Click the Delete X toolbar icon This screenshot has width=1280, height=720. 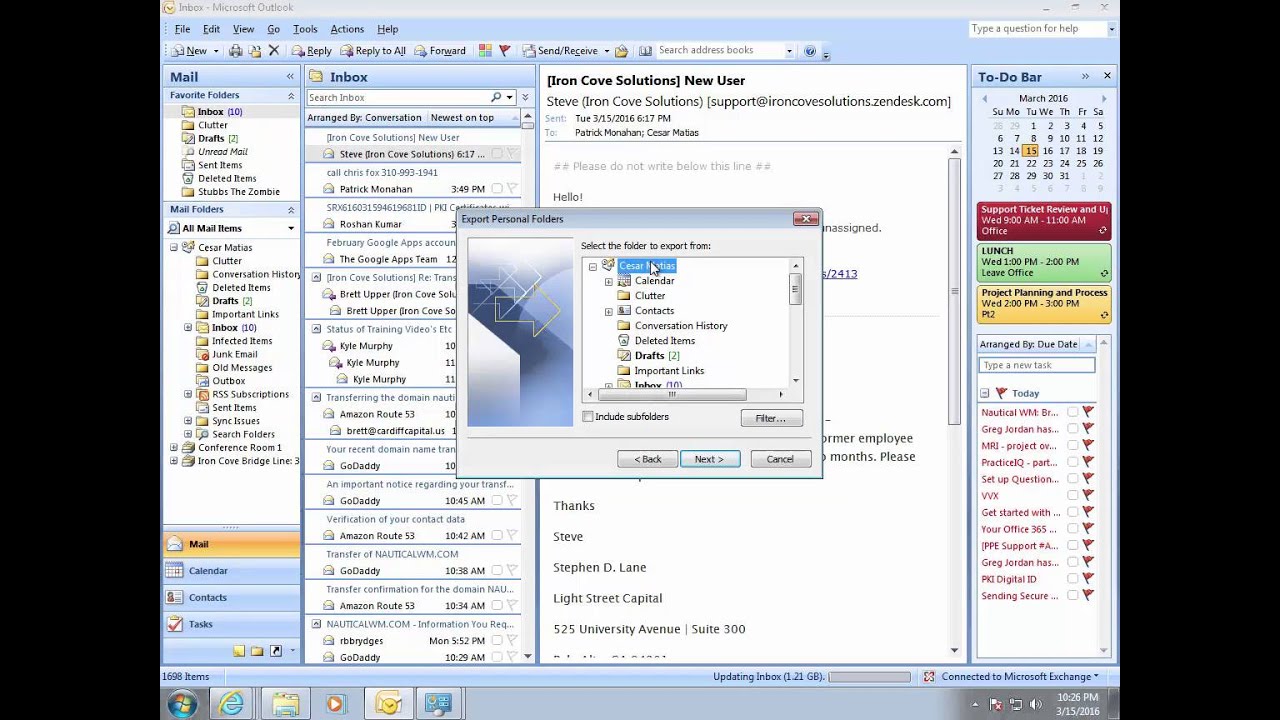[273, 51]
